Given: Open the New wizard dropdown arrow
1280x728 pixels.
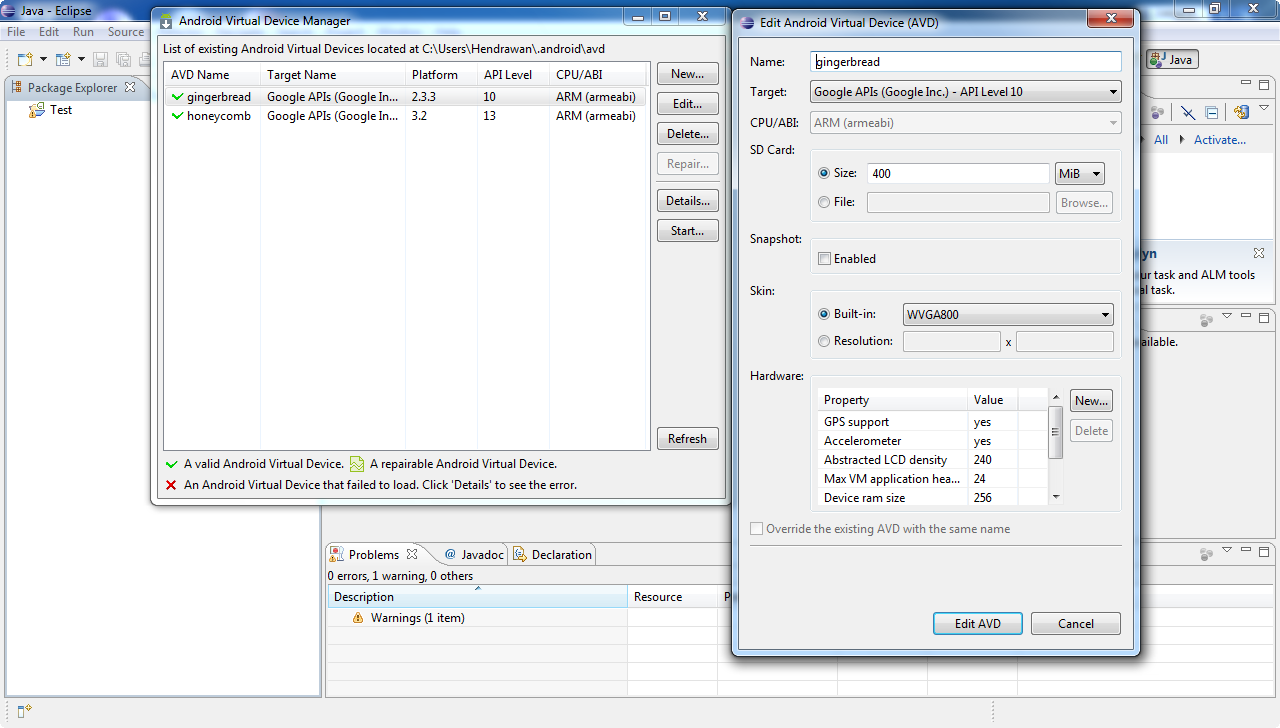Looking at the screenshot, I should tap(43, 60).
